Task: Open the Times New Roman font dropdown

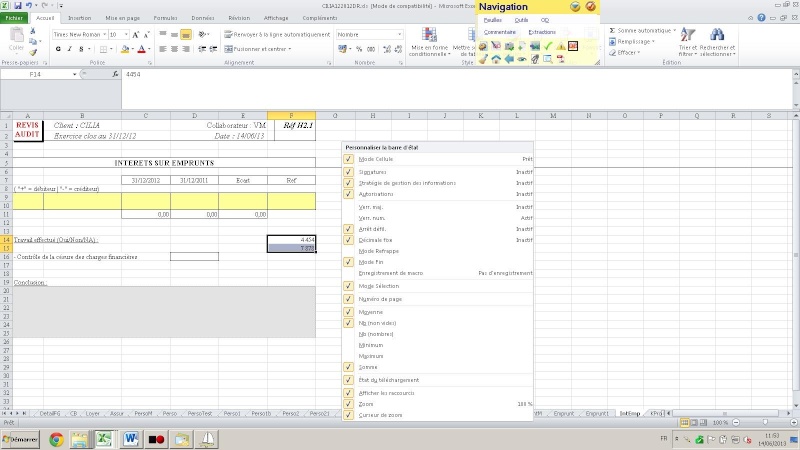Action: [x=105, y=35]
